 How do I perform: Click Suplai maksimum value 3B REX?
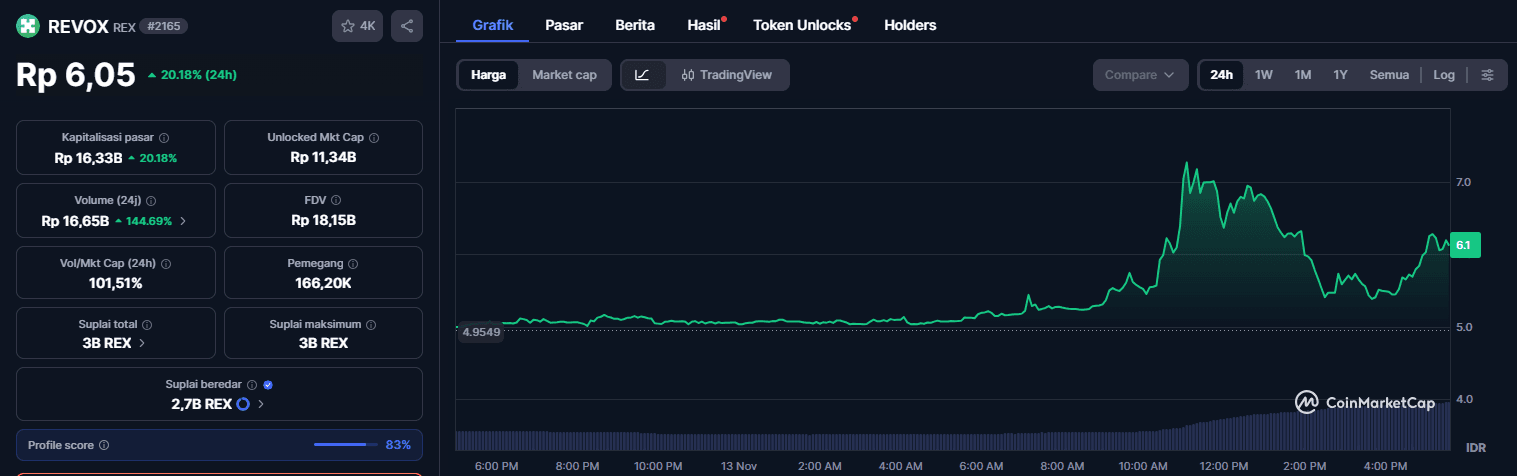[324, 343]
